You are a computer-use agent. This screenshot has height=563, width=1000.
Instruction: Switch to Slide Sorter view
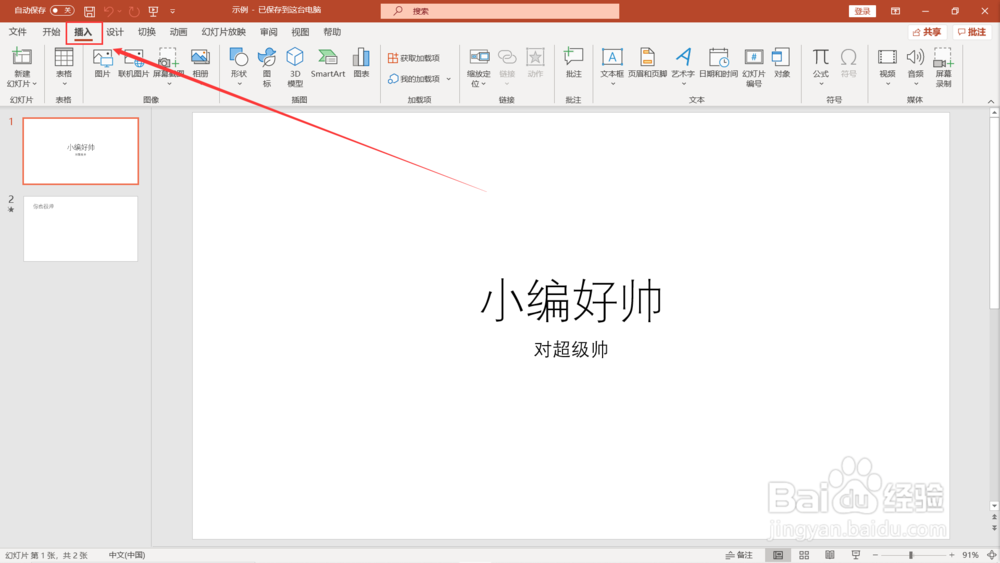(804, 555)
